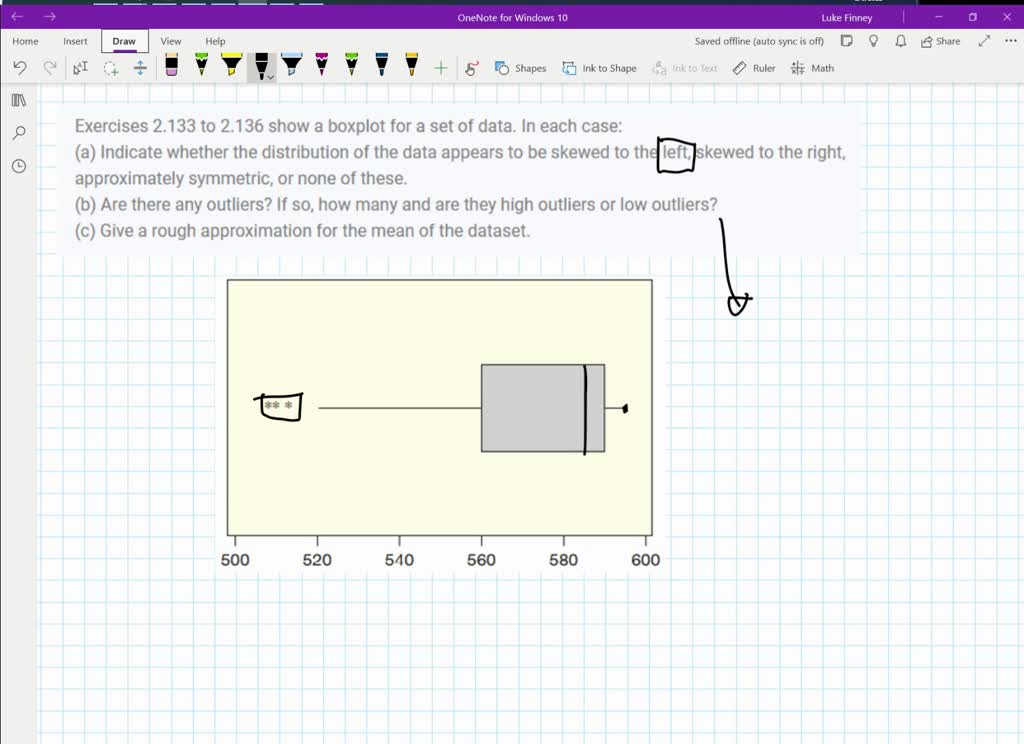Click the Undo button
The image size is (1024, 744).
[x=18, y=67]
